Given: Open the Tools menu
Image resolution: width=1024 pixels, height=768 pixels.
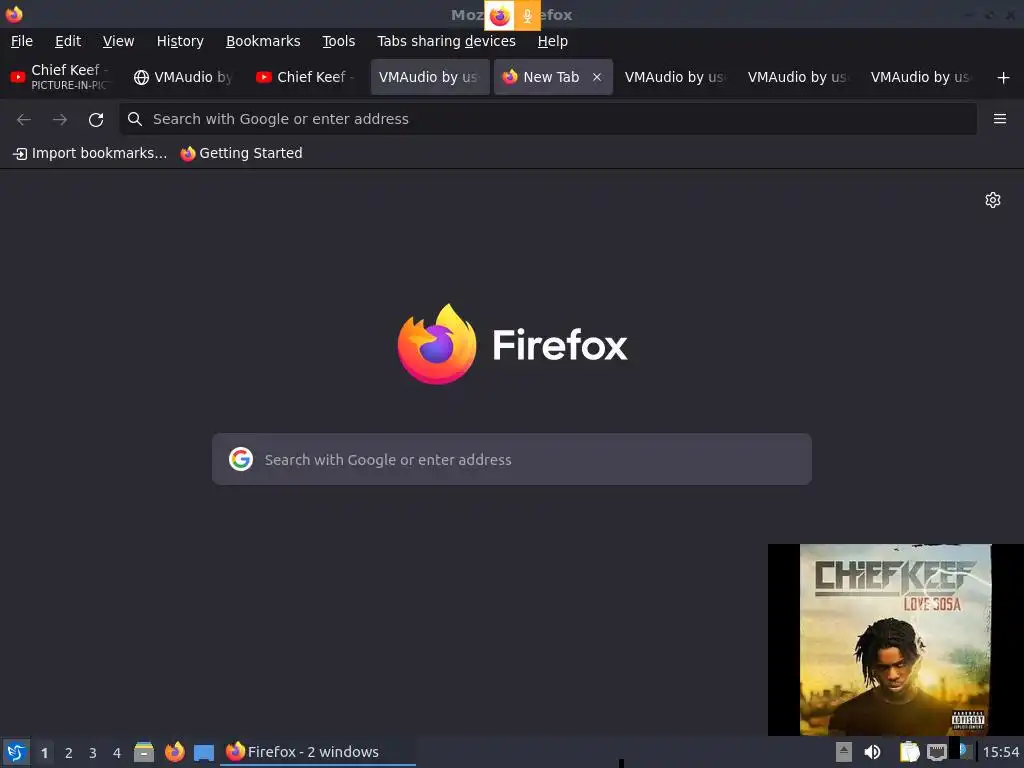Looking at the screenshot, I should (338, 41).
